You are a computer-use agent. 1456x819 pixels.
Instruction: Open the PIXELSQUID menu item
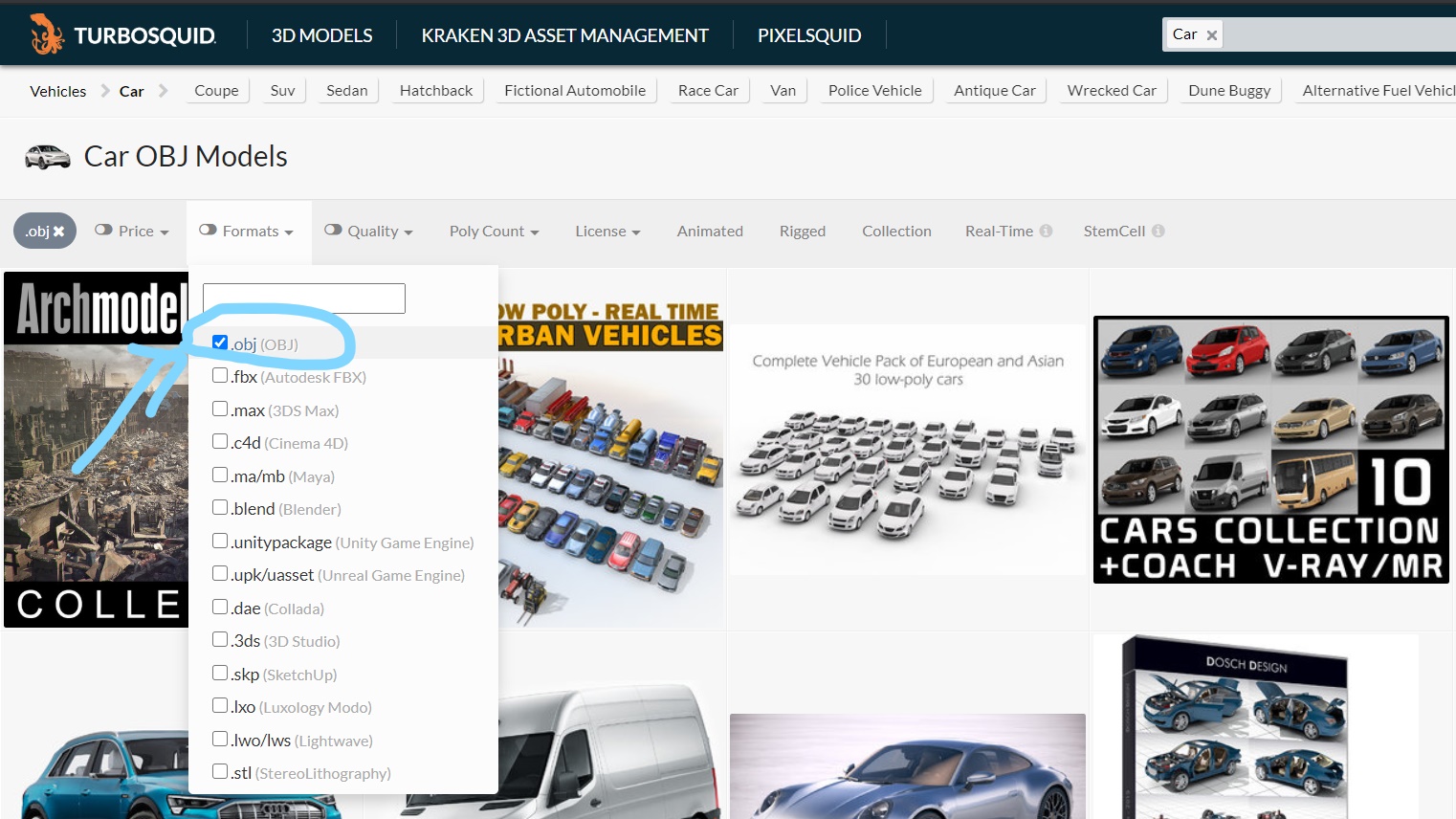click(809, 35)
